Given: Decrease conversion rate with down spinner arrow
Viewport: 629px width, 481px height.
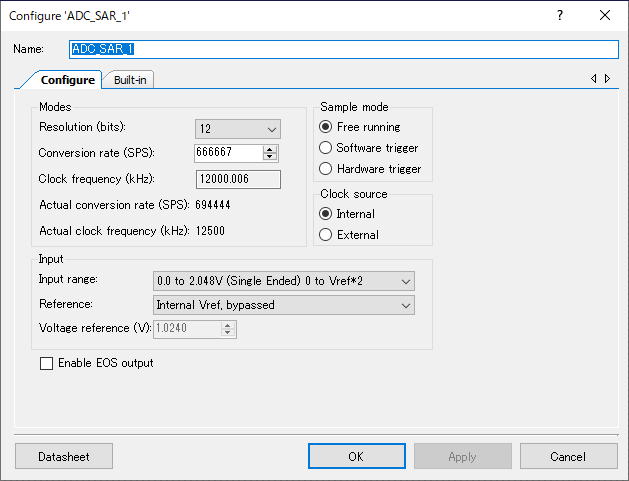Looking at the screenshot, I should [270, 156].
